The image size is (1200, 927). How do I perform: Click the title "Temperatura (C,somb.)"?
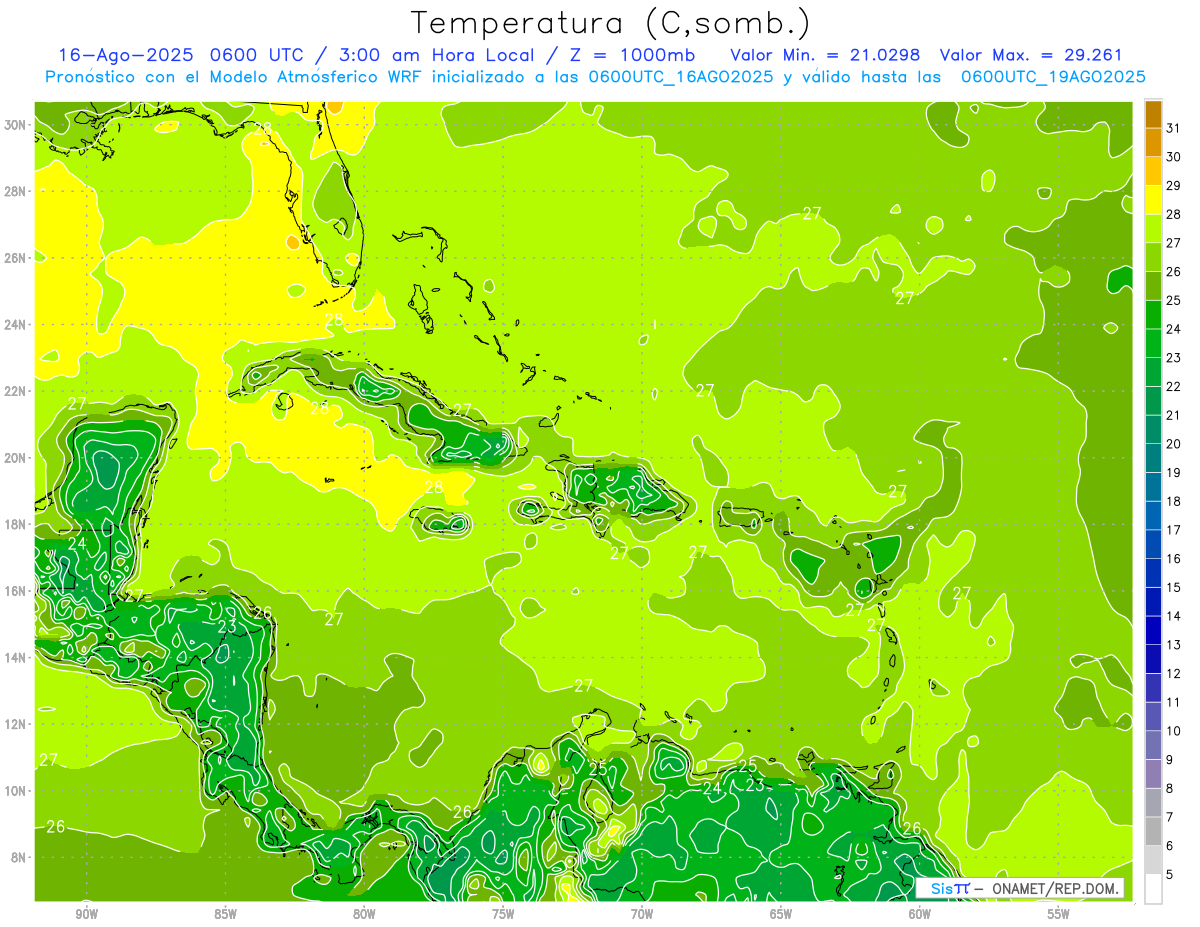click(x=611, y=24)
